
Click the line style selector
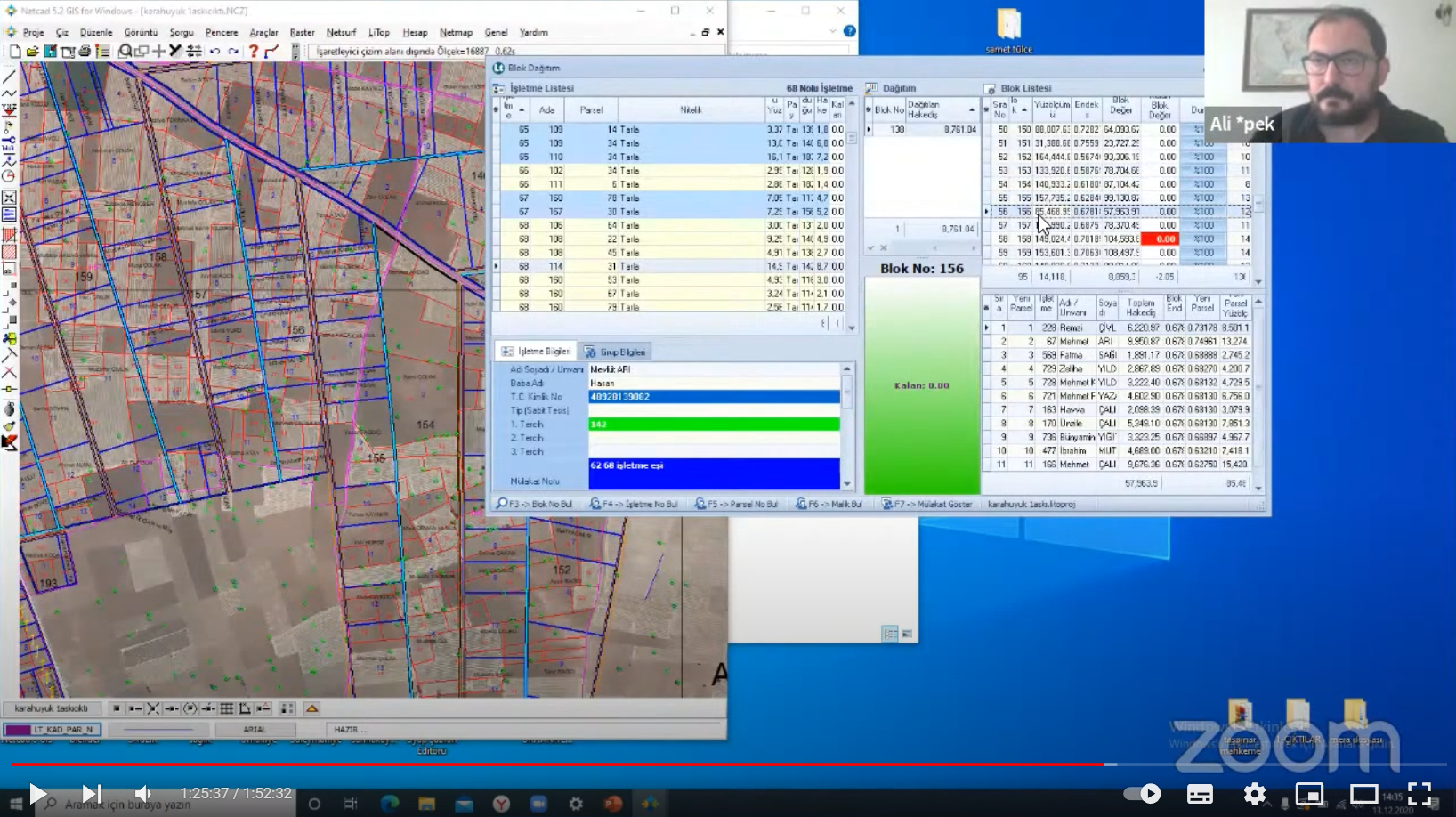coord(158,730)
